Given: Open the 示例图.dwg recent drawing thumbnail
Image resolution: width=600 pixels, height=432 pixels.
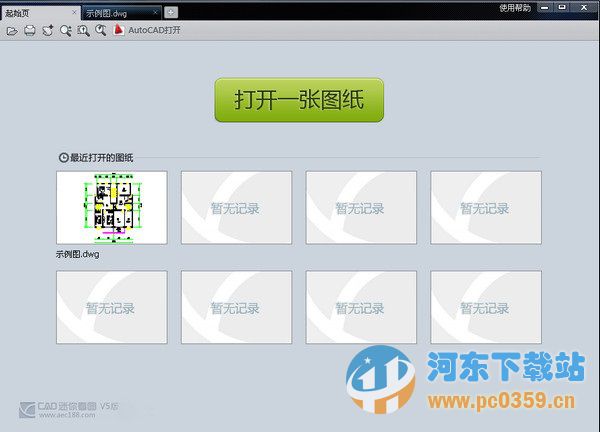Looking at the screenshot, I should pyautogui.click(x=112, y=207).
